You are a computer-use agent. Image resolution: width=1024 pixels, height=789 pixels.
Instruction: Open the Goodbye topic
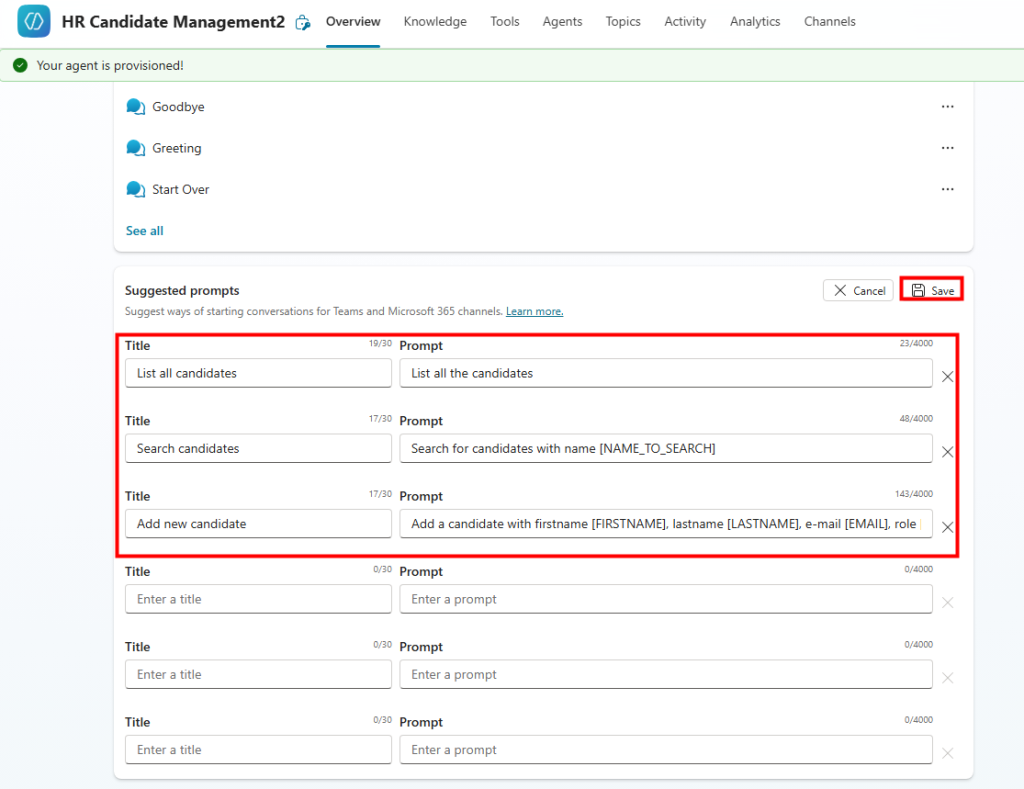pos(178,107)
